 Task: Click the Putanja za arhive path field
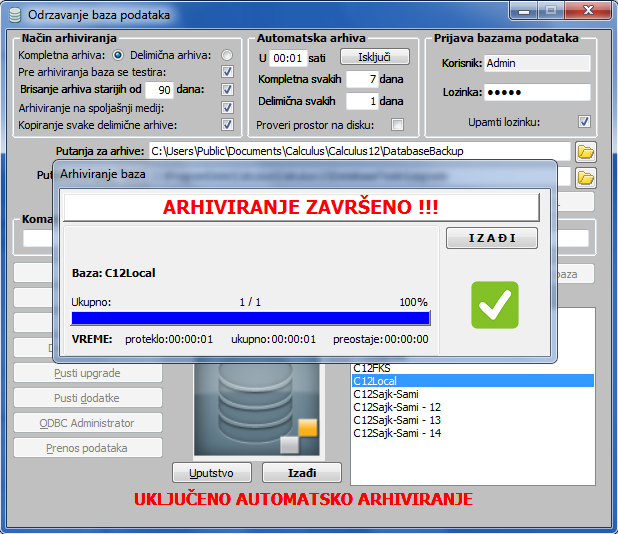tap(359, 151)
